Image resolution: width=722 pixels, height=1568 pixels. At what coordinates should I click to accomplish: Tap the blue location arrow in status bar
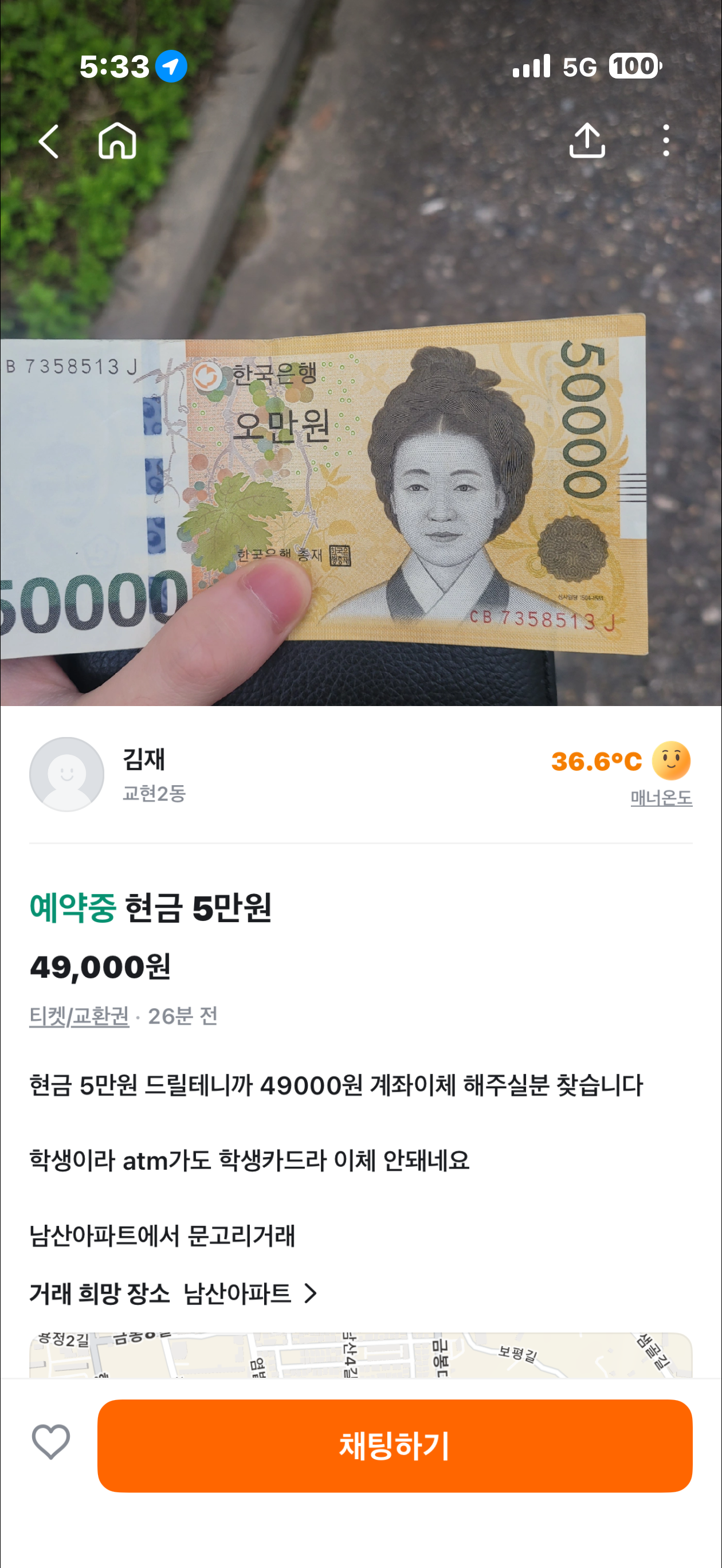(x=171, y=66)
